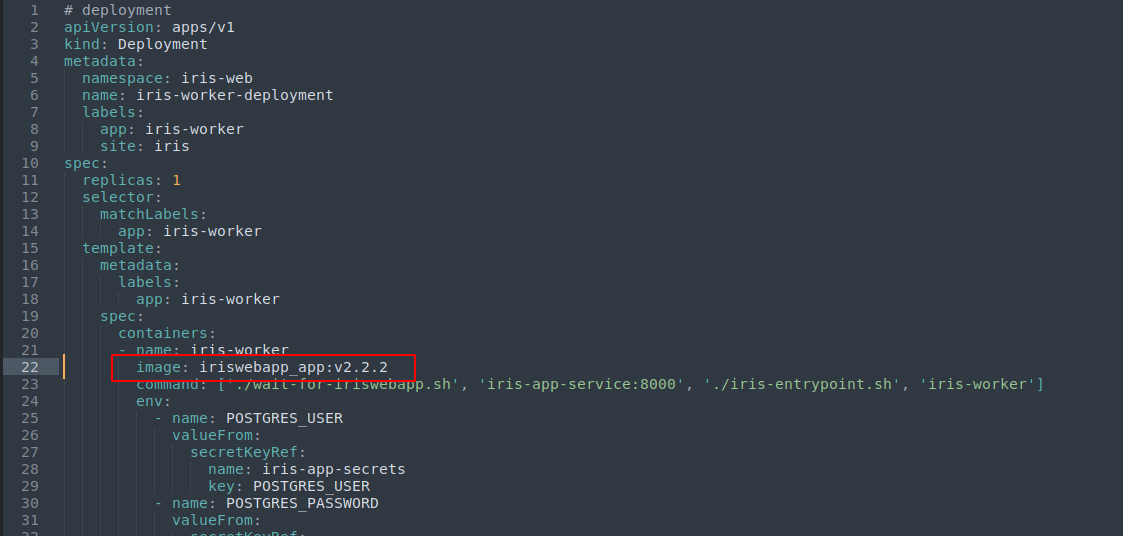The width and height of the screenshot is (1123, 536).
Task: Click line number 22 in the gutter
Action: point(29,367)
